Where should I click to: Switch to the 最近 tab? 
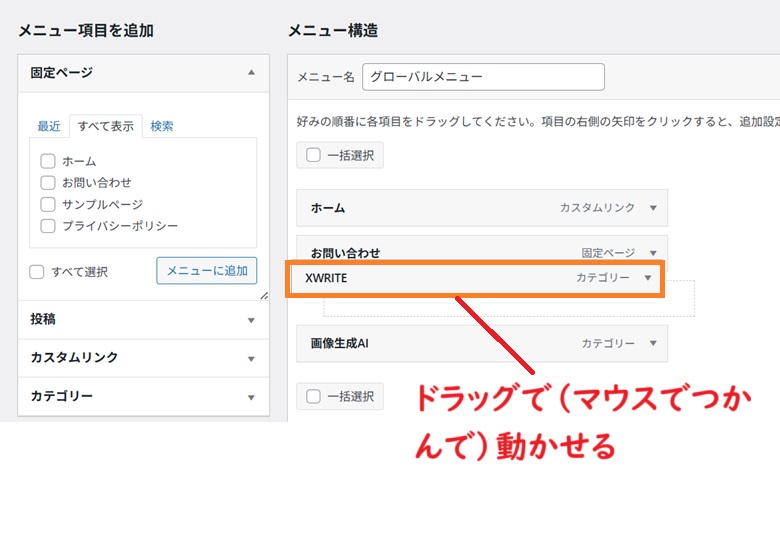(x=49, y=126)
